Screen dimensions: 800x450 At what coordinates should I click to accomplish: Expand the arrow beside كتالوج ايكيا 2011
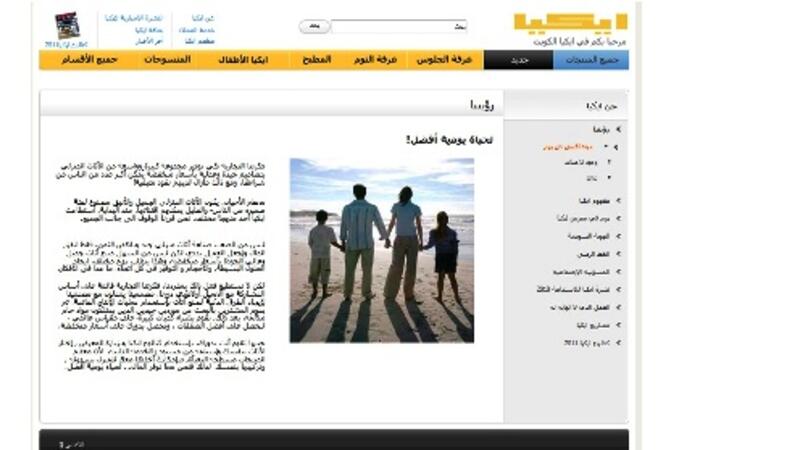[x=618, y=343]
